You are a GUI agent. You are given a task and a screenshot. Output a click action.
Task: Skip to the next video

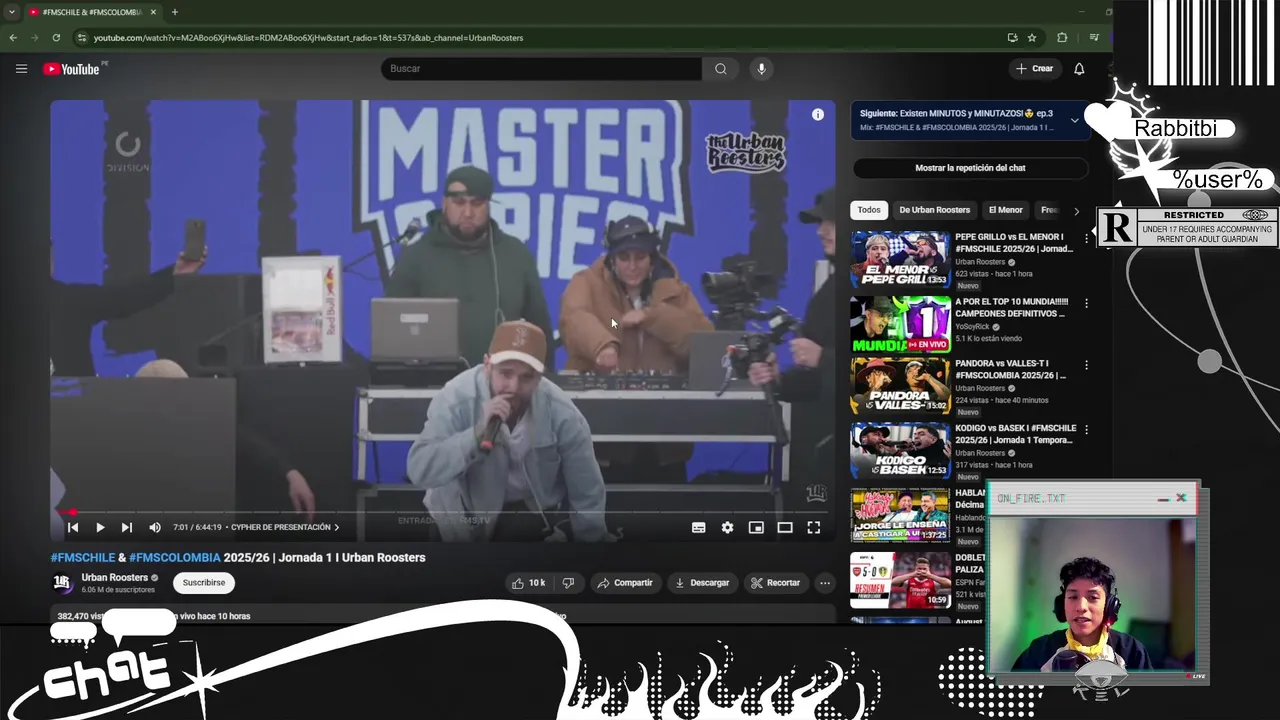(x=127, y=527)
